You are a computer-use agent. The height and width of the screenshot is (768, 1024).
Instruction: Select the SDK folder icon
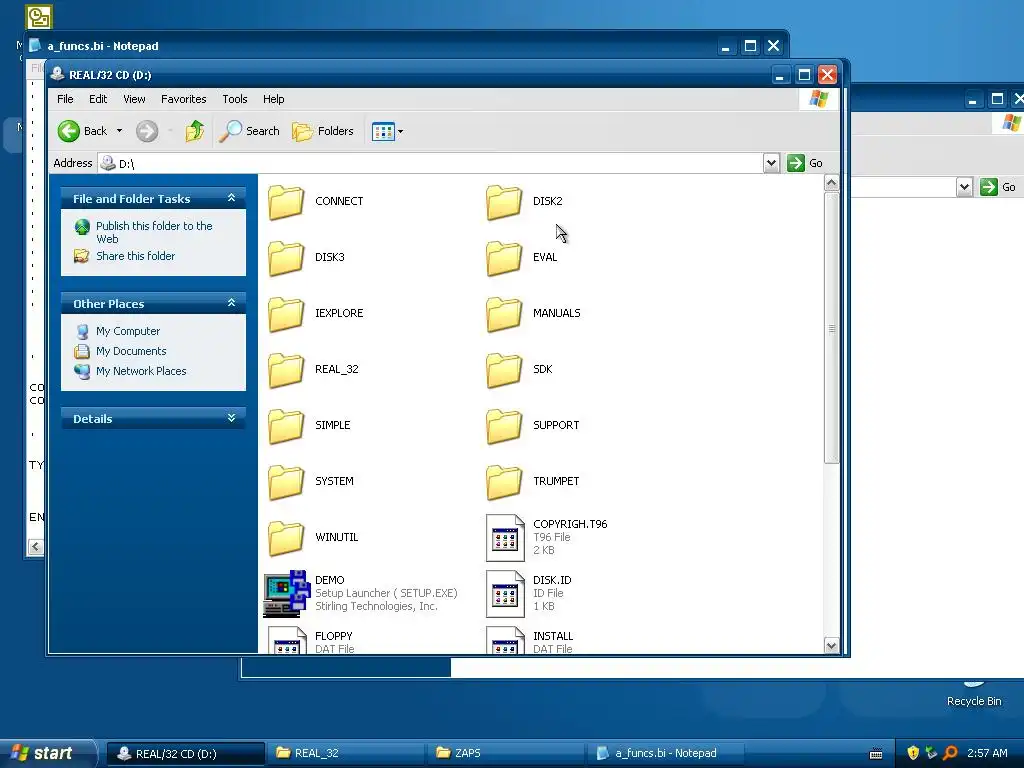(x=504, y=370)
